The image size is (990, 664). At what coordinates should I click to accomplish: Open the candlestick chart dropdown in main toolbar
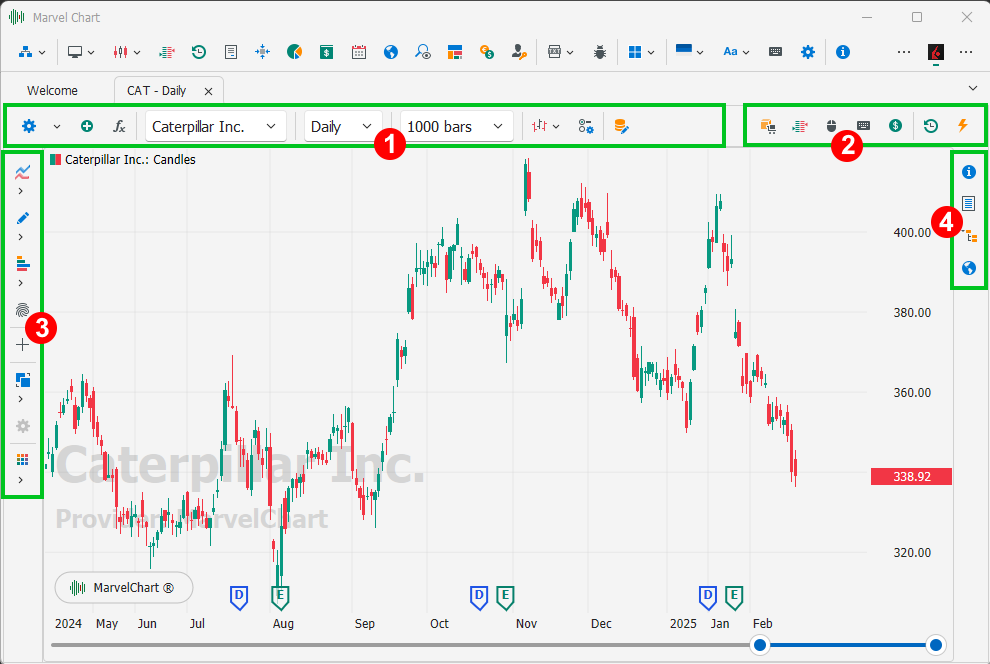tap(127, 52)
